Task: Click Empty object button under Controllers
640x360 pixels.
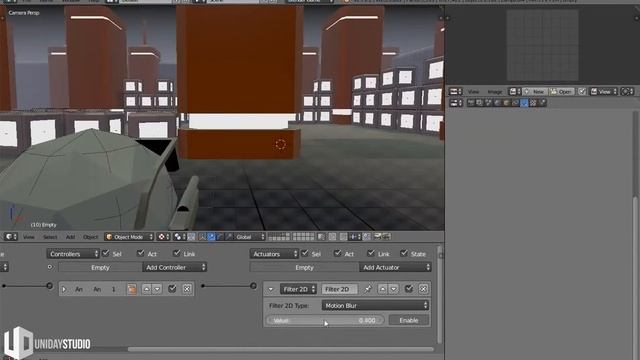Action: click(x=100, y=267)
